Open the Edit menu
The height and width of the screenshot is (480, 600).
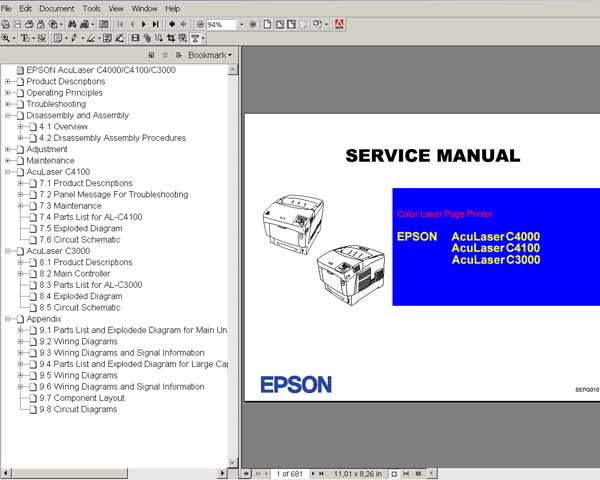click(26, 8)
